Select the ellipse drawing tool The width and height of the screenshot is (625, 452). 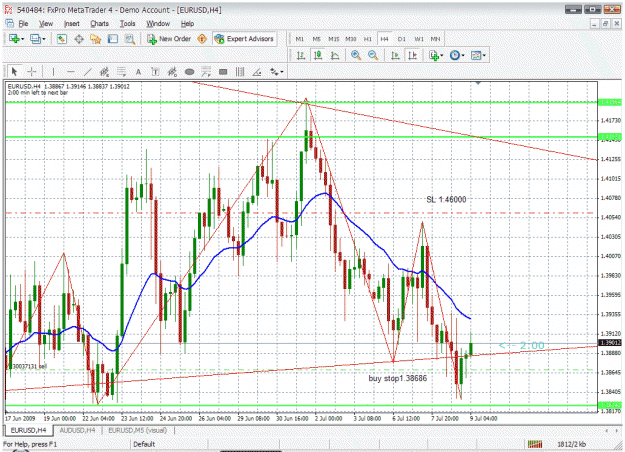coord(189,72)
